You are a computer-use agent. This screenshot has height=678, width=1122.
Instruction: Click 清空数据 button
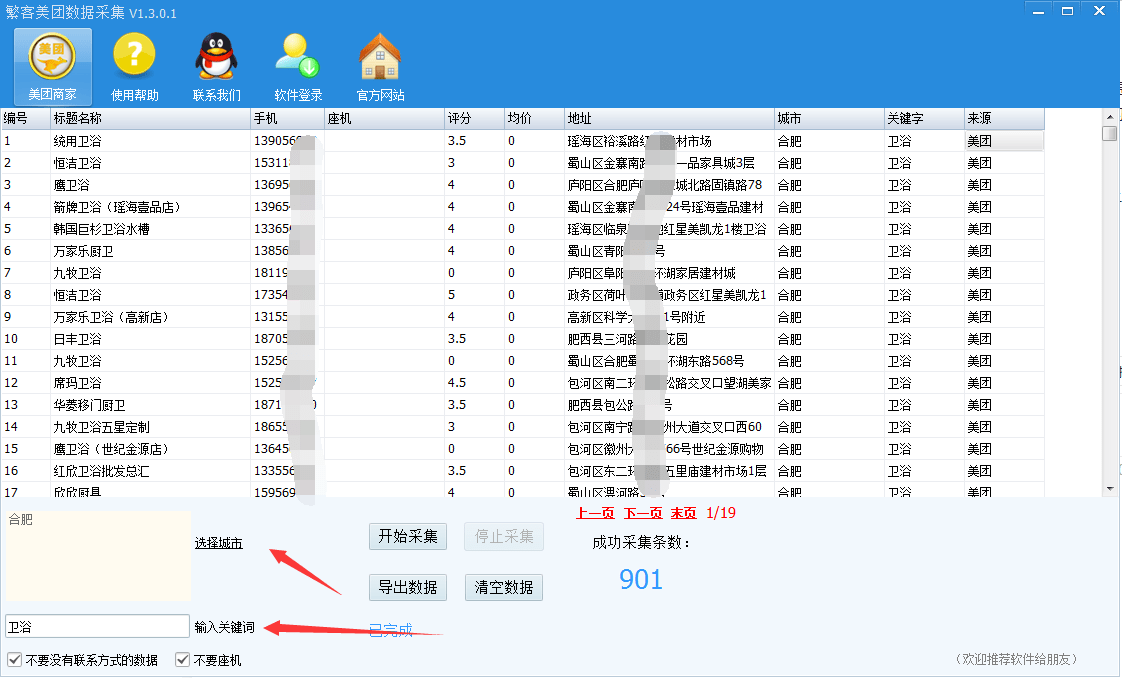504,587
